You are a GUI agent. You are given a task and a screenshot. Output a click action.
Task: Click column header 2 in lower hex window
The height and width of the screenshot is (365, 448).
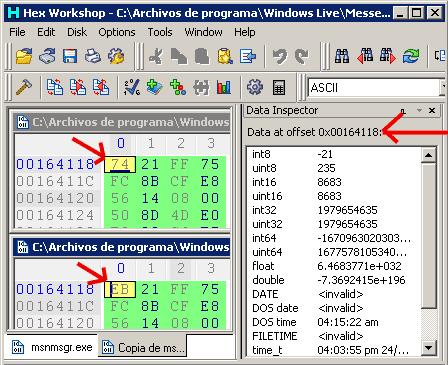(181, 268)
